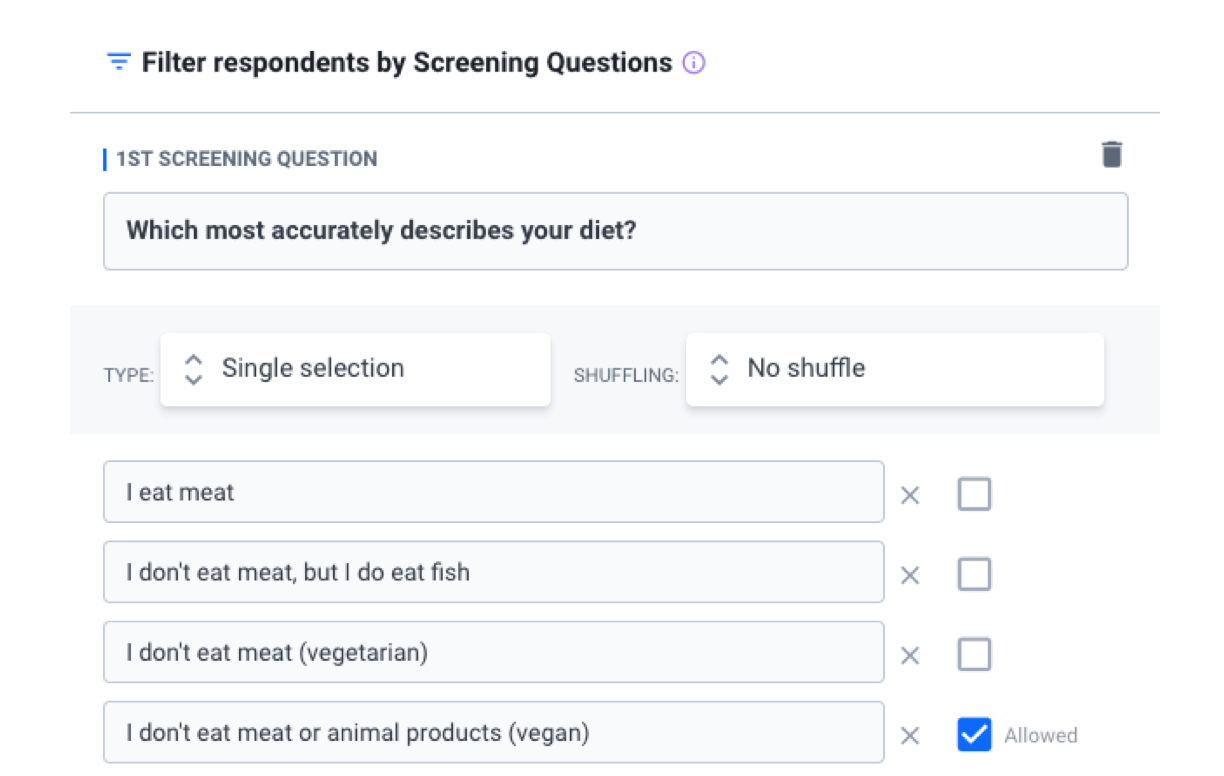Remove the vegan answer option
1224x776 pixels.
click(x=910, y=736)
